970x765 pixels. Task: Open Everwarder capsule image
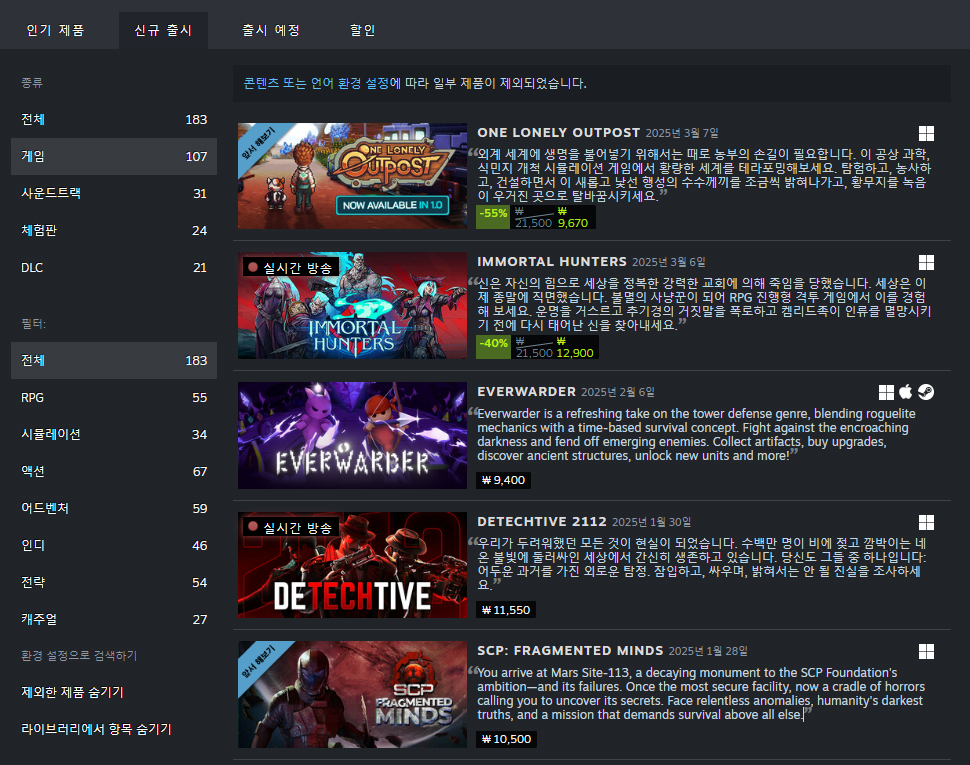tap(353, 435)
